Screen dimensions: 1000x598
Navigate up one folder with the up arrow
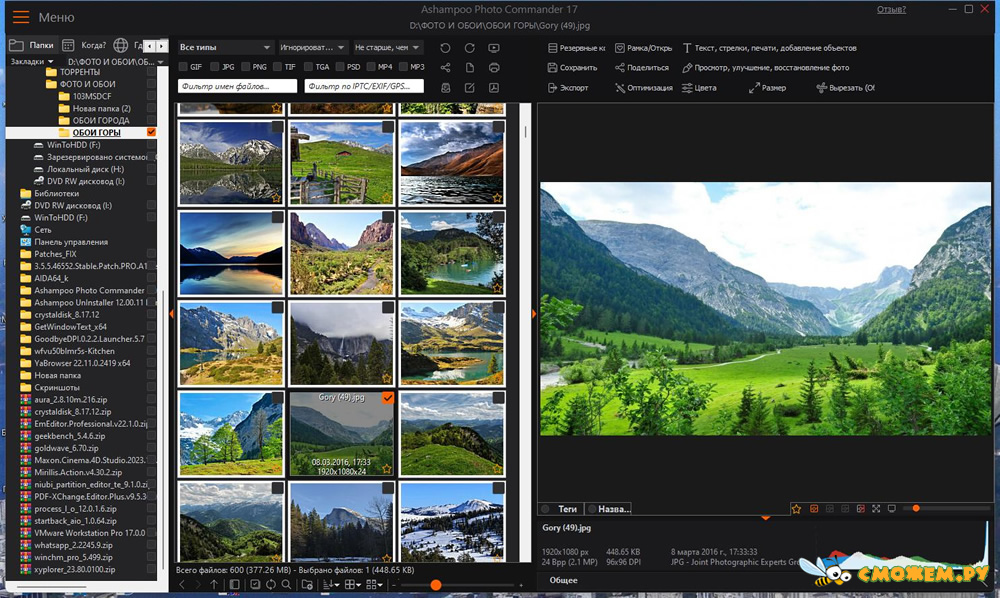pos(214,584)
